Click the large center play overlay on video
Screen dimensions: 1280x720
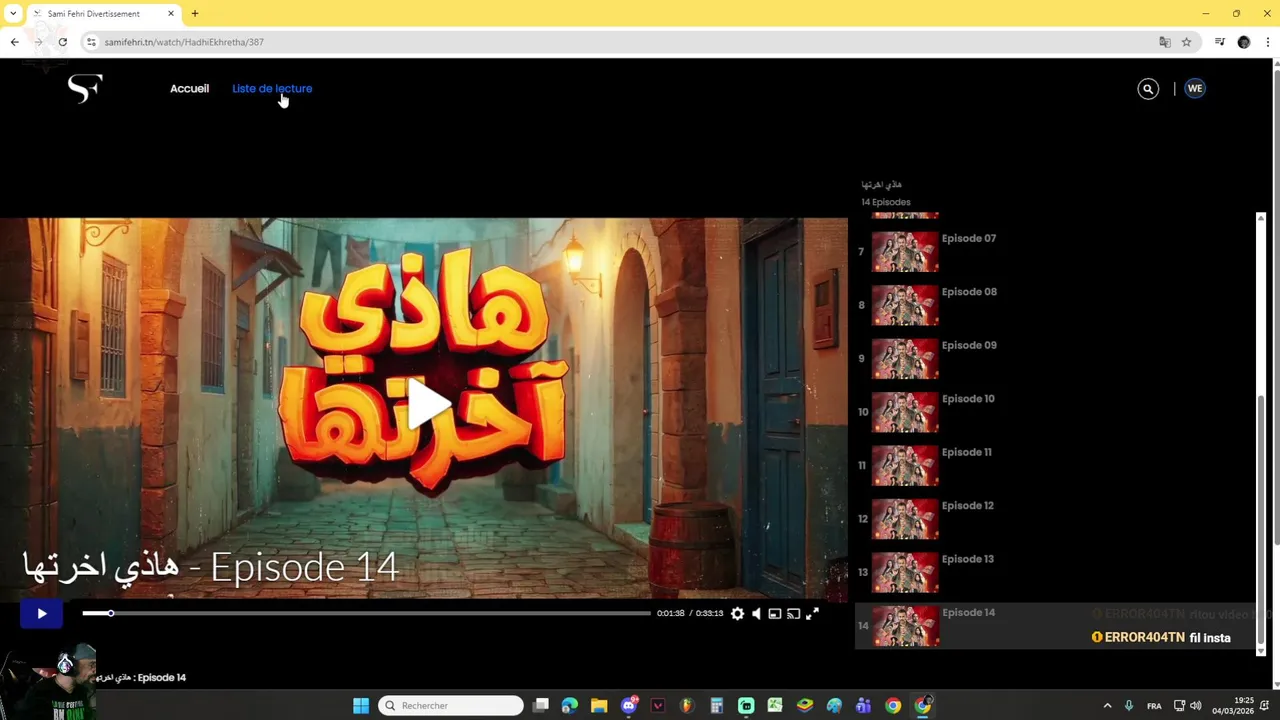[x=428, y=404]
